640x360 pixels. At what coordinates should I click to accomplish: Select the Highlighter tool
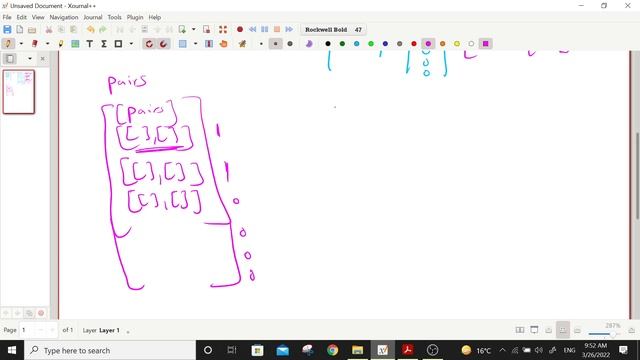click(61, 44)
